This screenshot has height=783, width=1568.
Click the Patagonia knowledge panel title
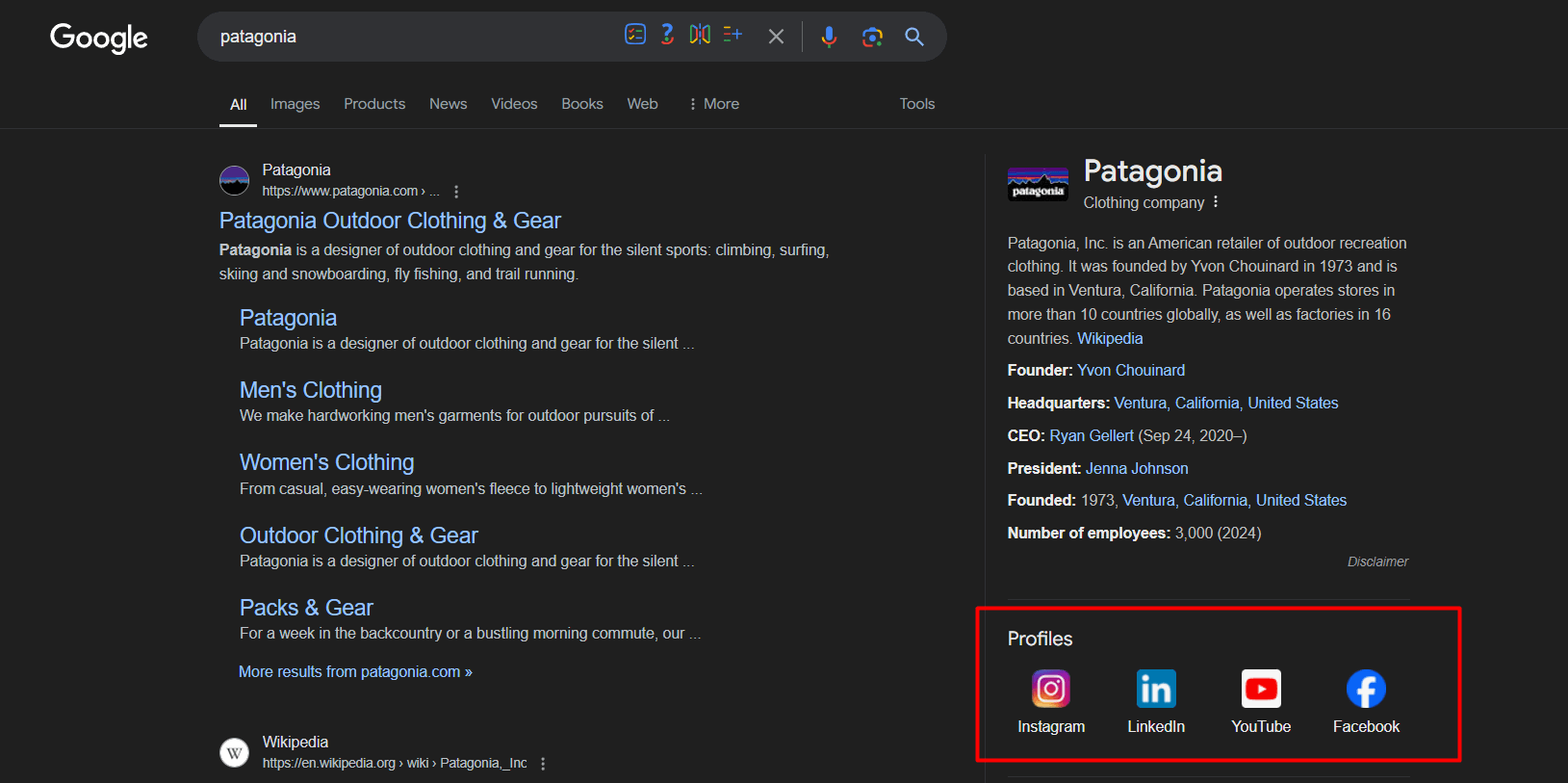tap(1152, 171)
